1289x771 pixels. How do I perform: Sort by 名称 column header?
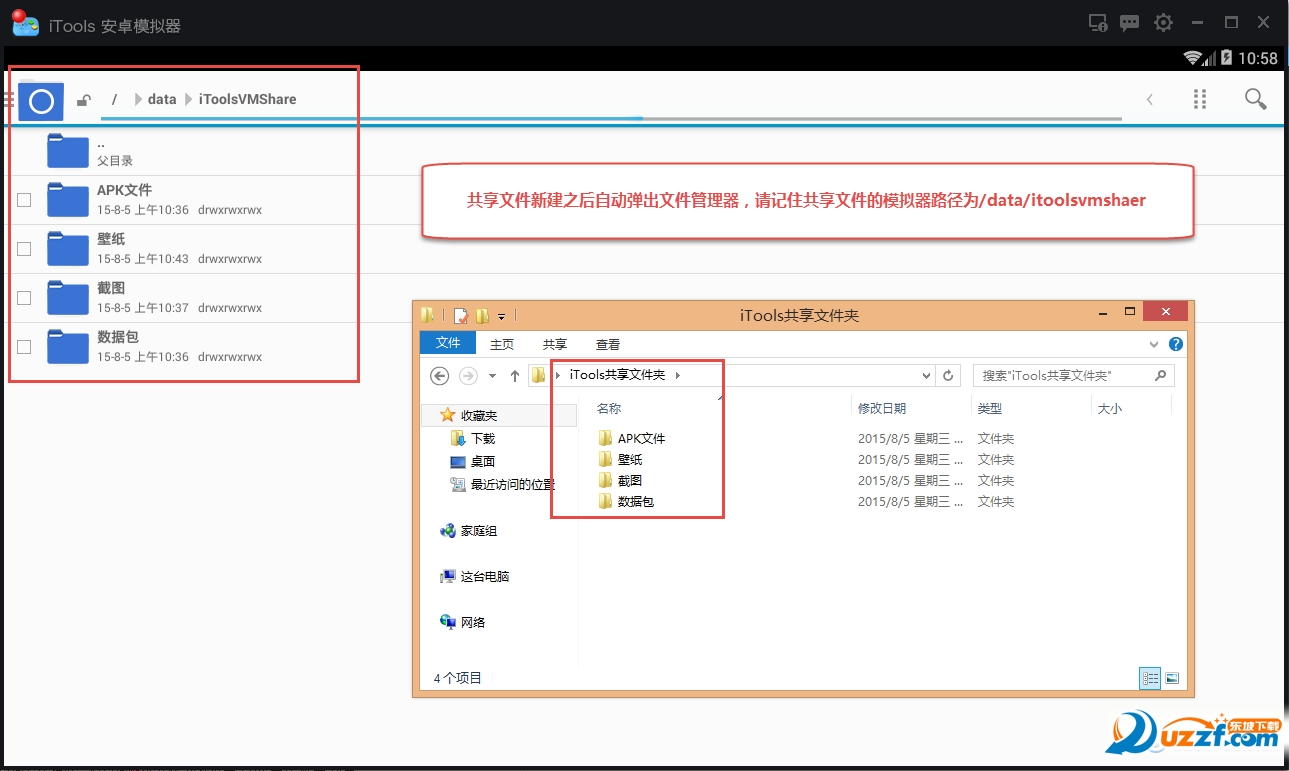click(x=609, y=408)
